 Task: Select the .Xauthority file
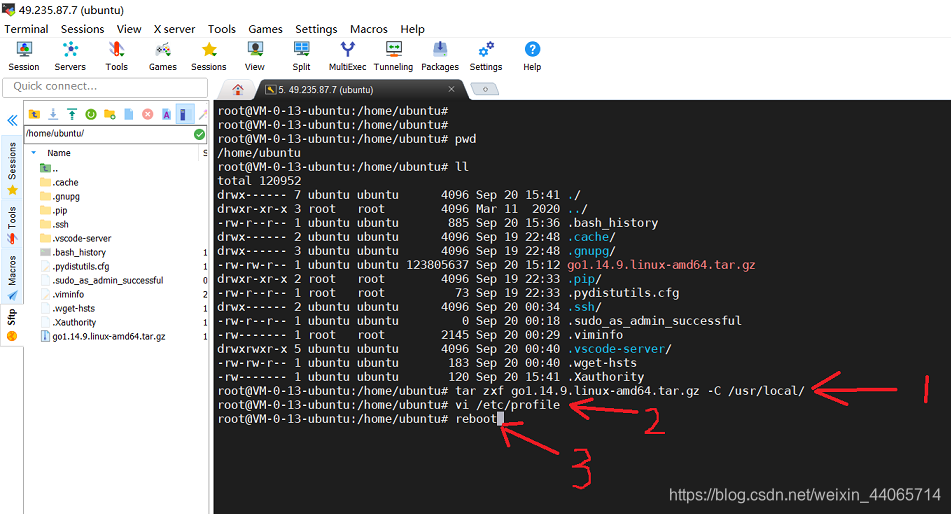pos(68,322)
